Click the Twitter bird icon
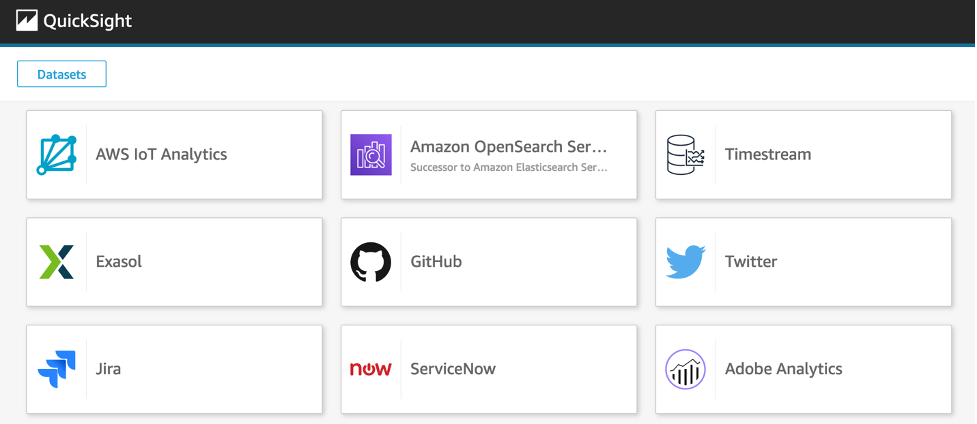Image resolution: width=977 pixels, height=424 pixels. (x=685, y=262)
